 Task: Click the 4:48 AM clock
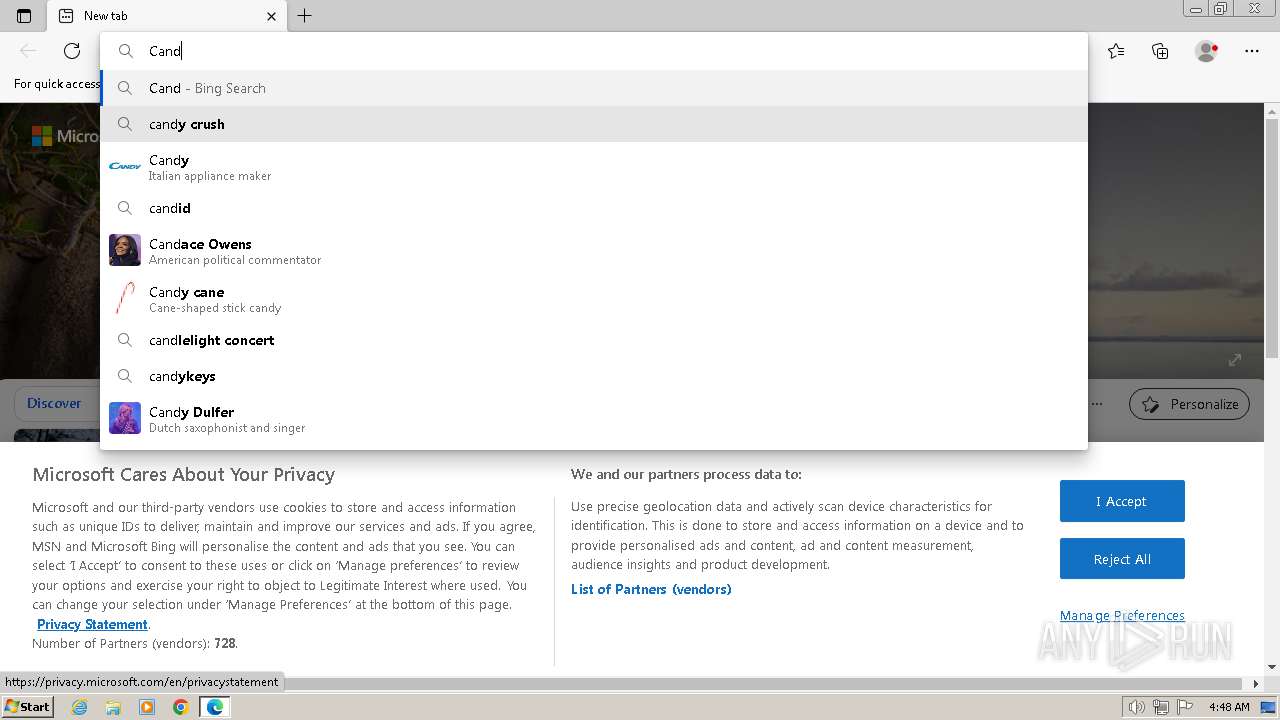point(1229,707)
